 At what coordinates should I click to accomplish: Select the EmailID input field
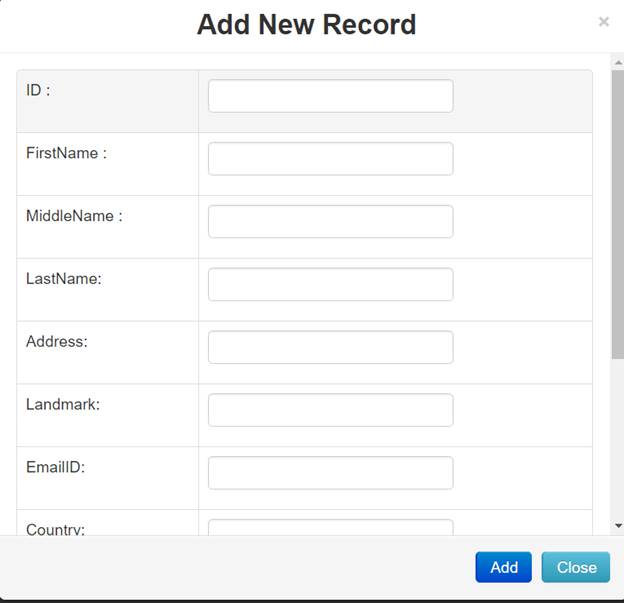pos(330,473)
